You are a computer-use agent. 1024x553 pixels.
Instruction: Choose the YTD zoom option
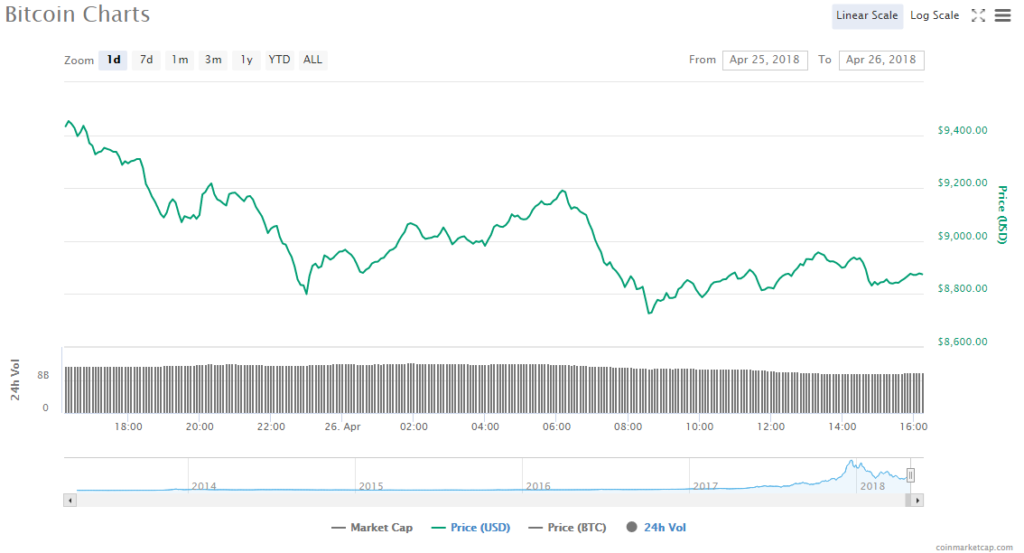279,60
